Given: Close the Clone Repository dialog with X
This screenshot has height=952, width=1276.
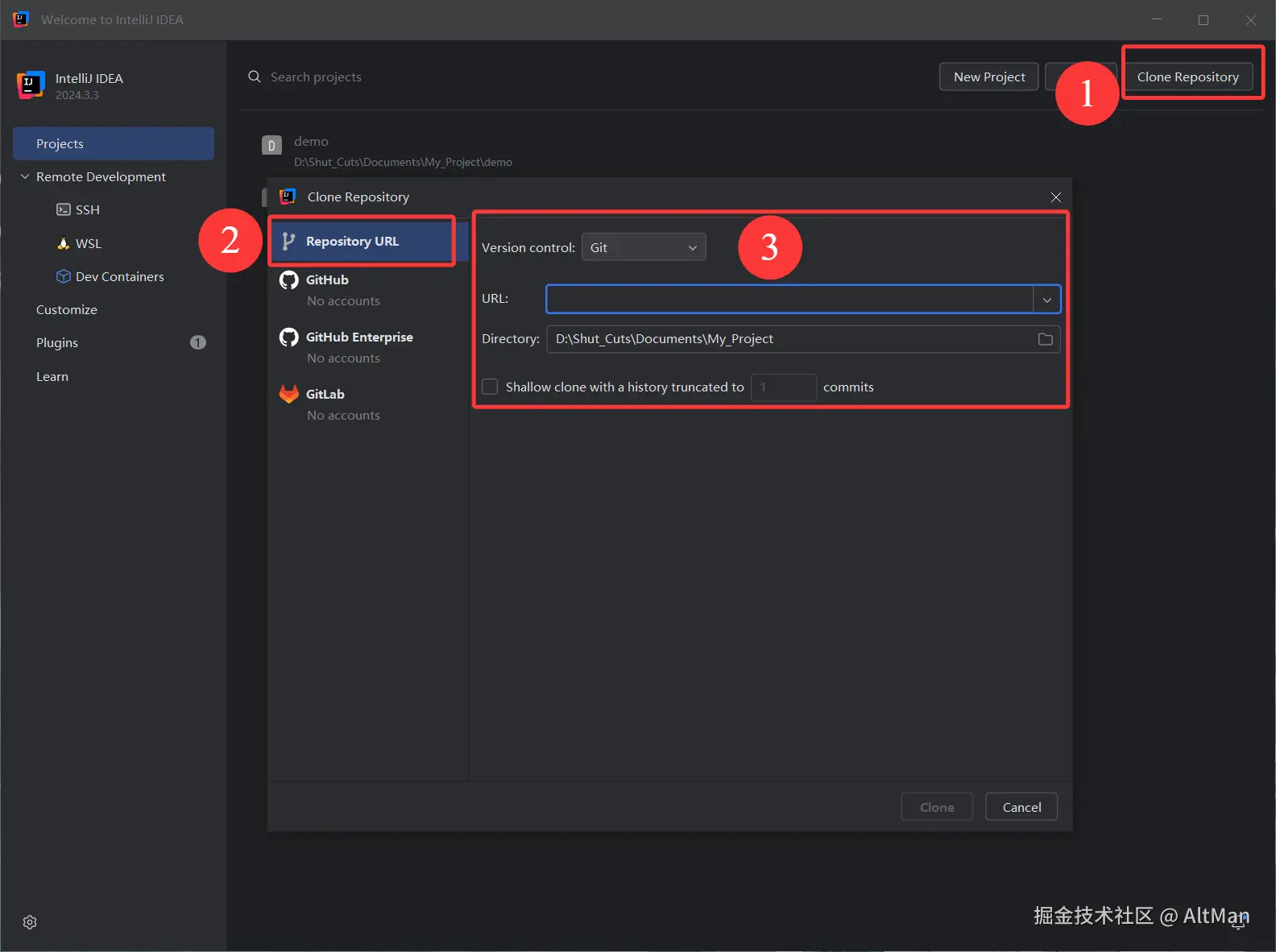Looking at the screenshot, I should click(1056, 197).
